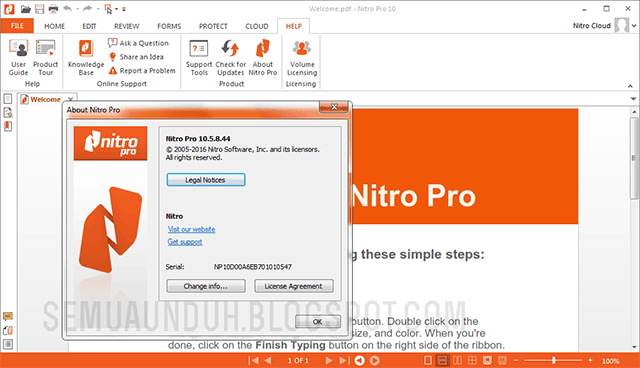Switch to the HOME tab
The width and height of the screenshot is (640, 368).
(x=54, y=26)
